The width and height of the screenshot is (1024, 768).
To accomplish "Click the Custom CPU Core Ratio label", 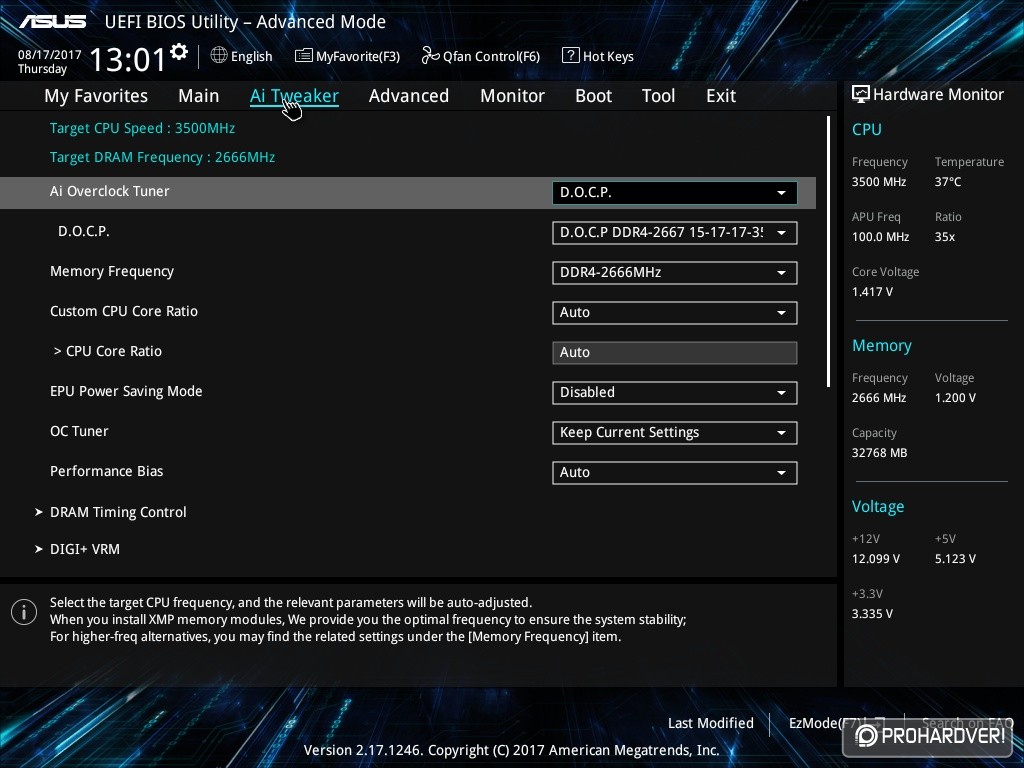I will [123, 311].
